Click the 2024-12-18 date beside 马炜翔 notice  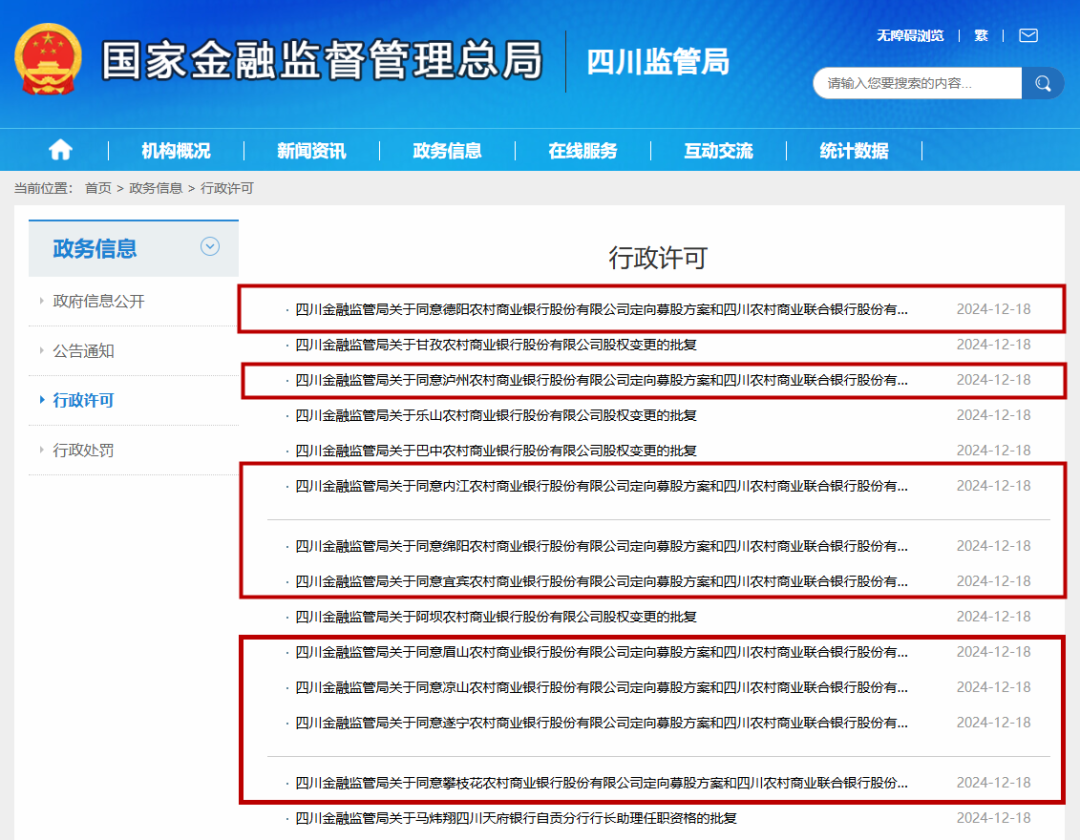[x=993, y=818]
